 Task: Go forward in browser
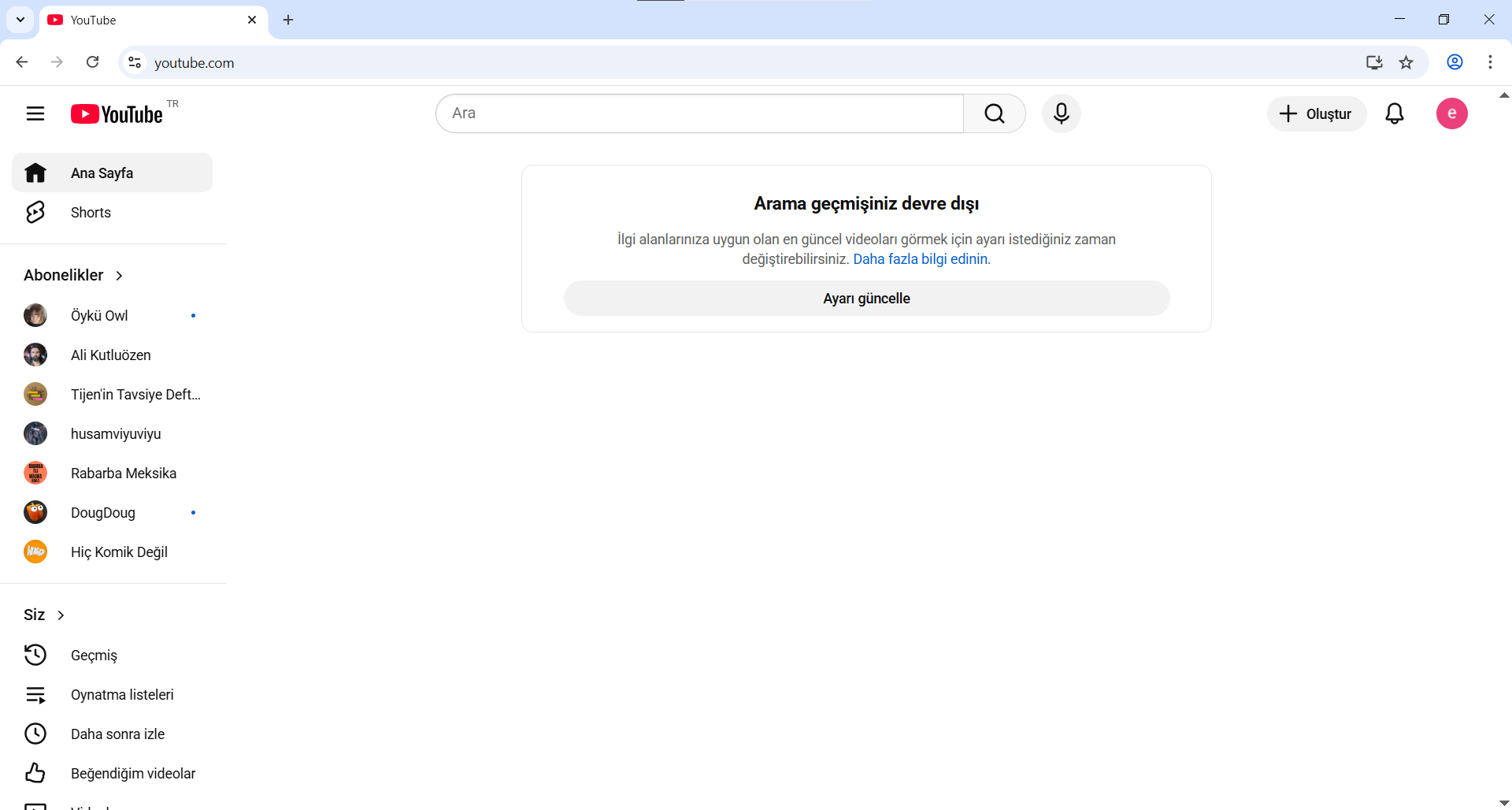click(57, 62)
